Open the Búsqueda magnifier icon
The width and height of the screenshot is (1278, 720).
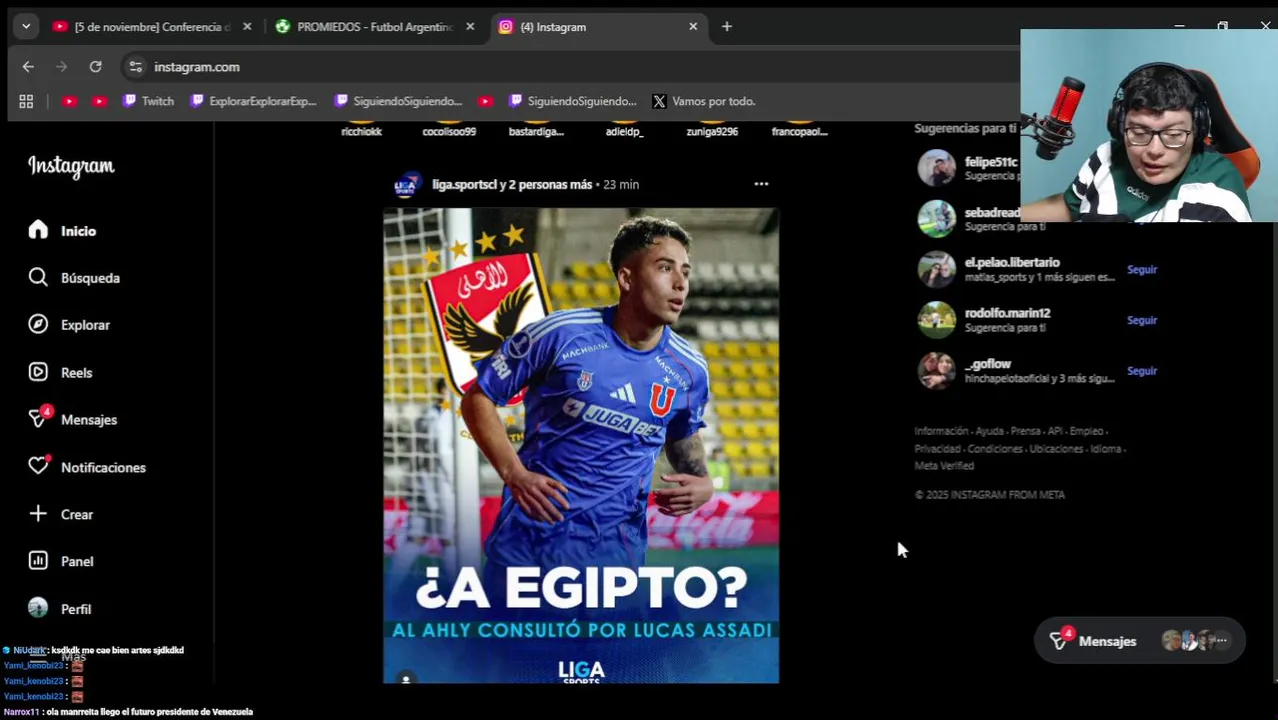coord(38,277)
